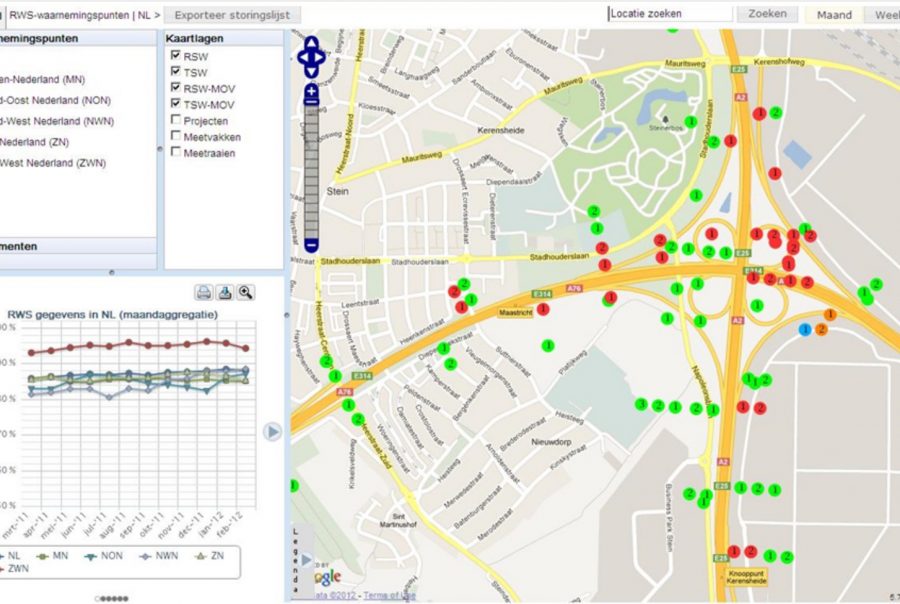
Task: Zoom in with the map plus button
Action: tap(312, 92)
